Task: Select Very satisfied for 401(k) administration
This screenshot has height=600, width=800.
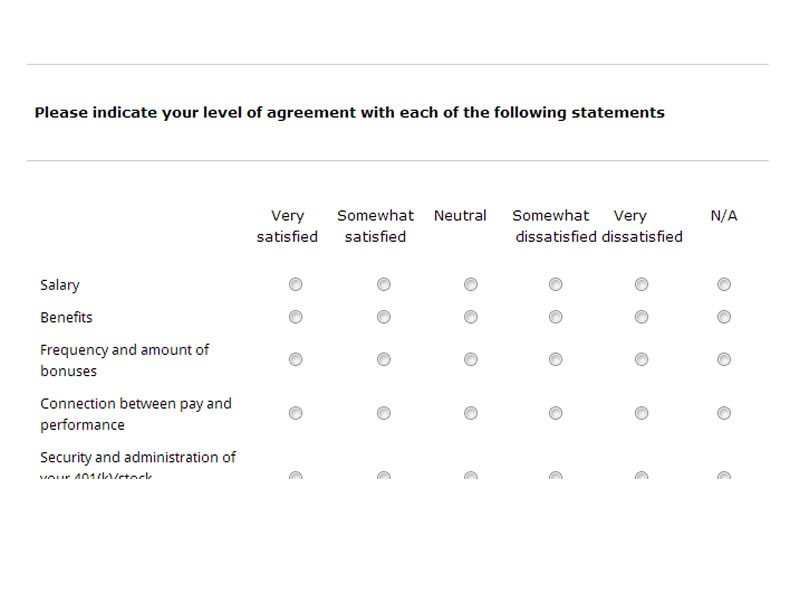Action: [294, 477]
